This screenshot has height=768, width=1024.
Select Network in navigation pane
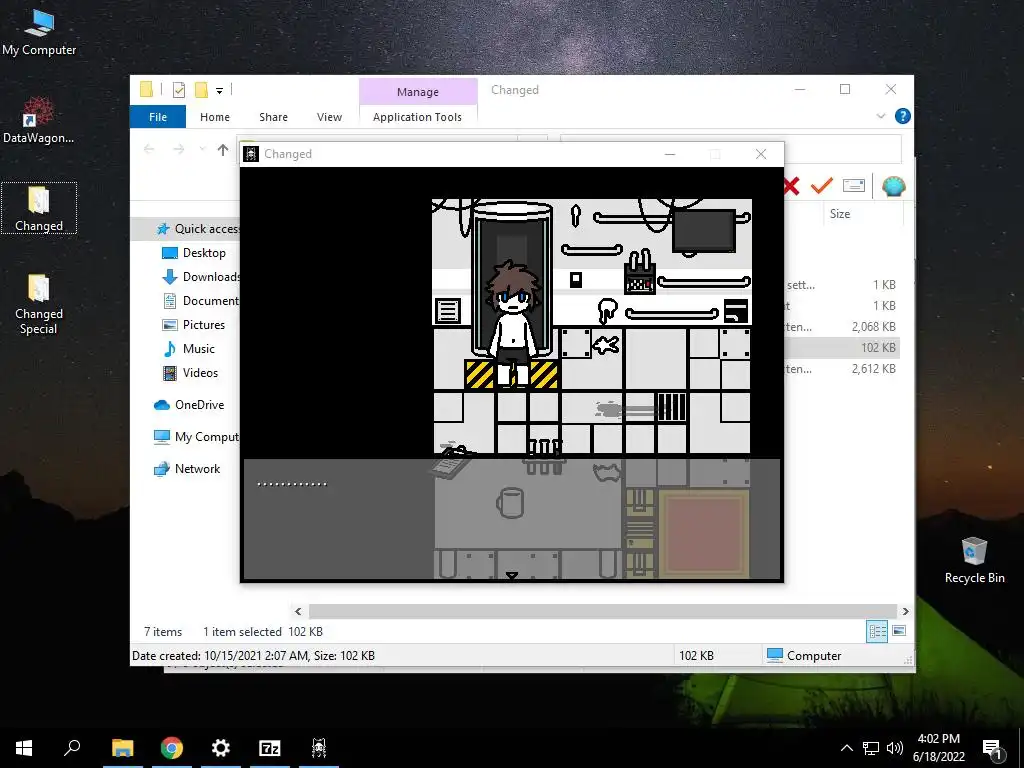187,469
